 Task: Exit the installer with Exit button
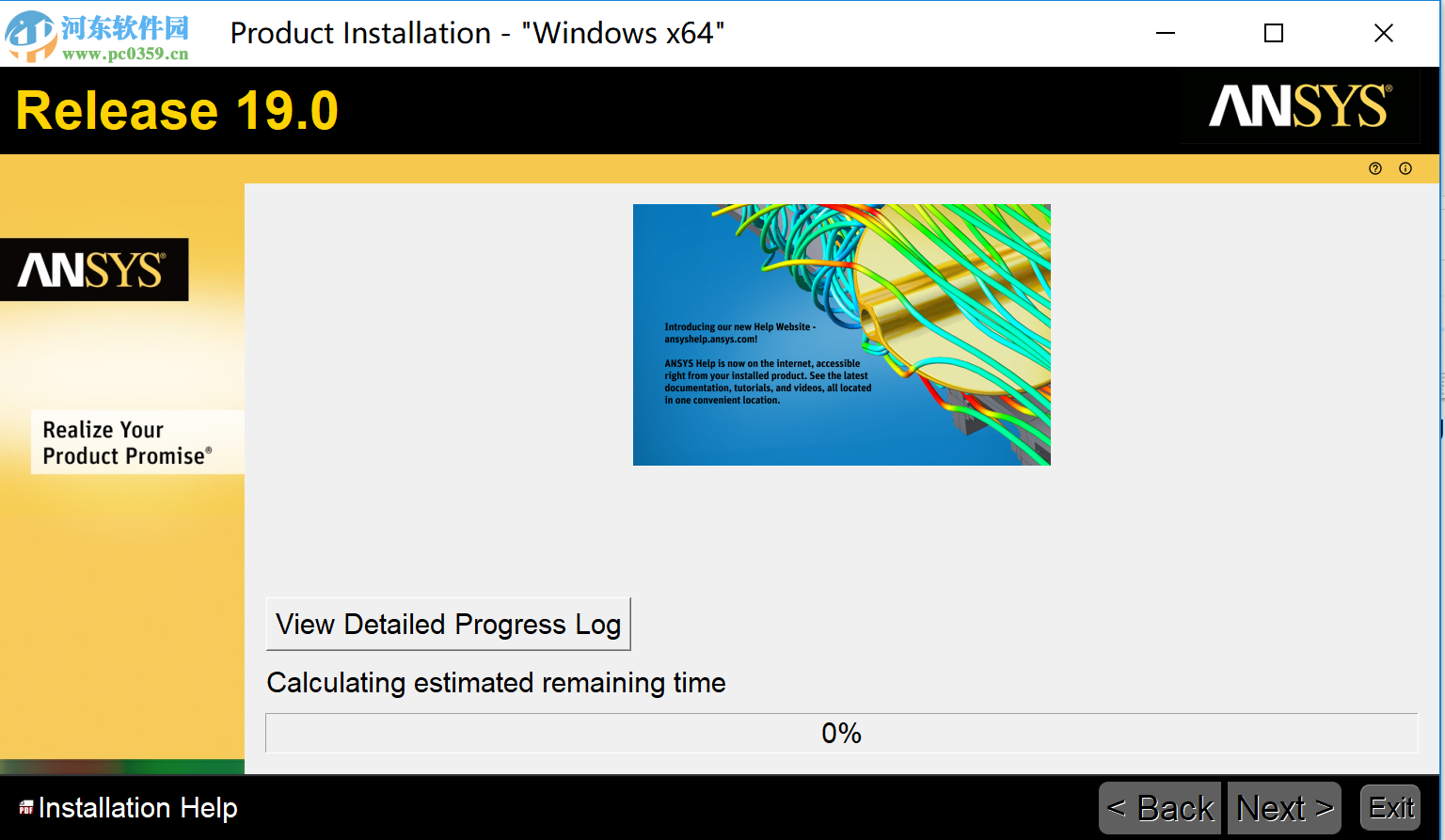pyautogui.click(x=1390, y=808)
